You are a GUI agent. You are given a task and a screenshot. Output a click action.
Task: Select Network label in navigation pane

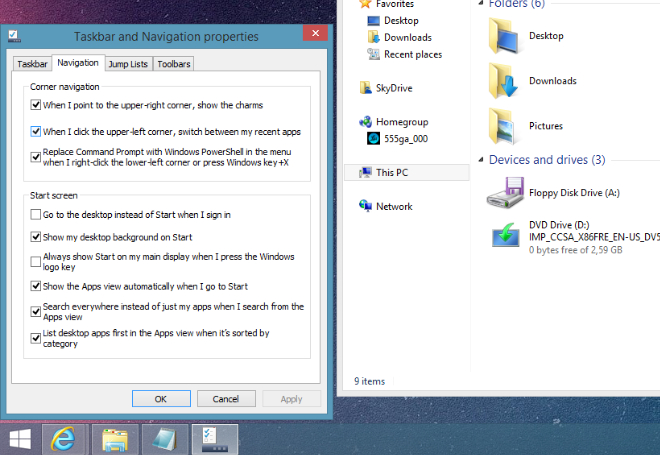pyautogui.click(x=394, y=206)
